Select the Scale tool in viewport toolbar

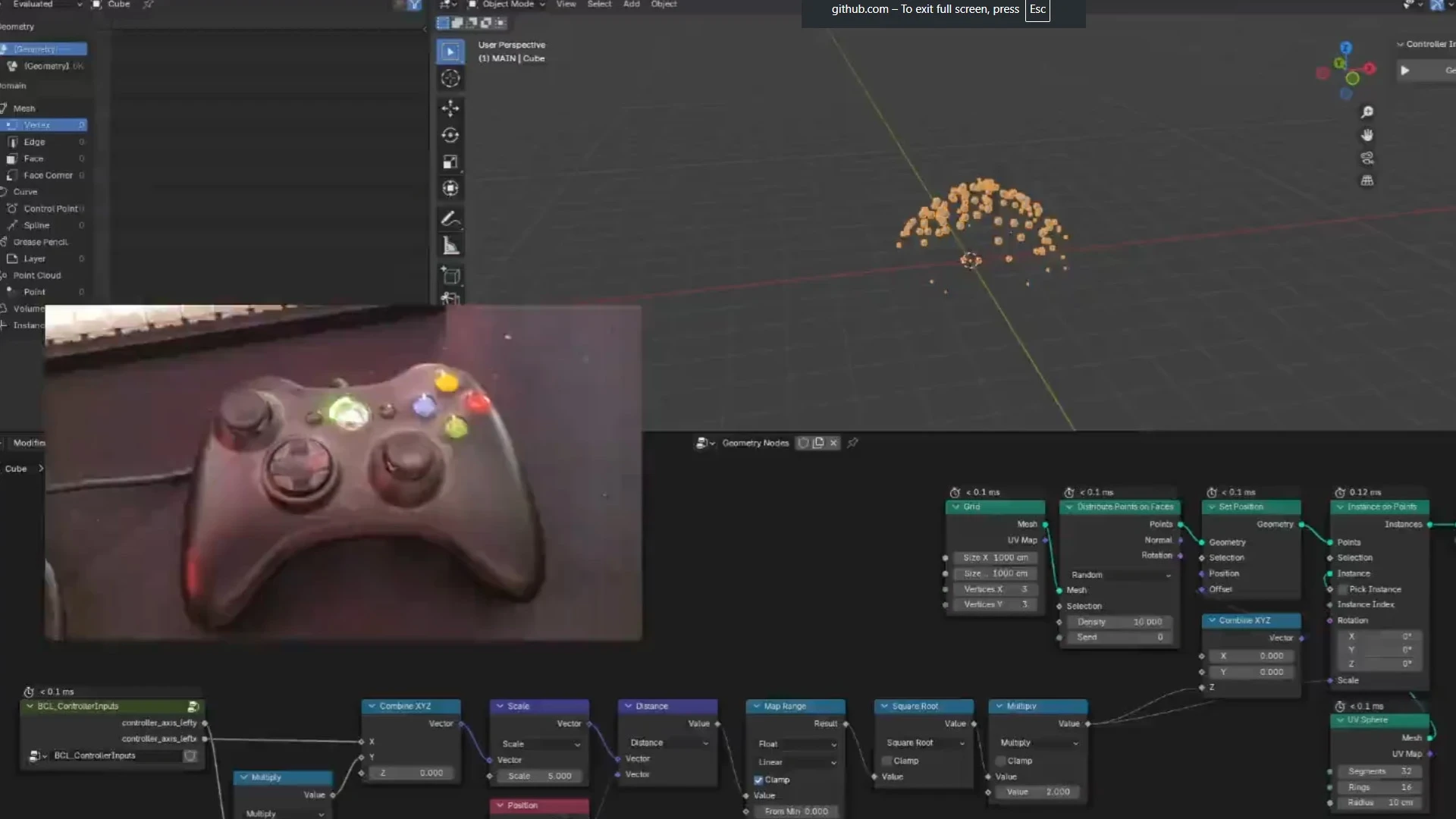coord(450,162)
